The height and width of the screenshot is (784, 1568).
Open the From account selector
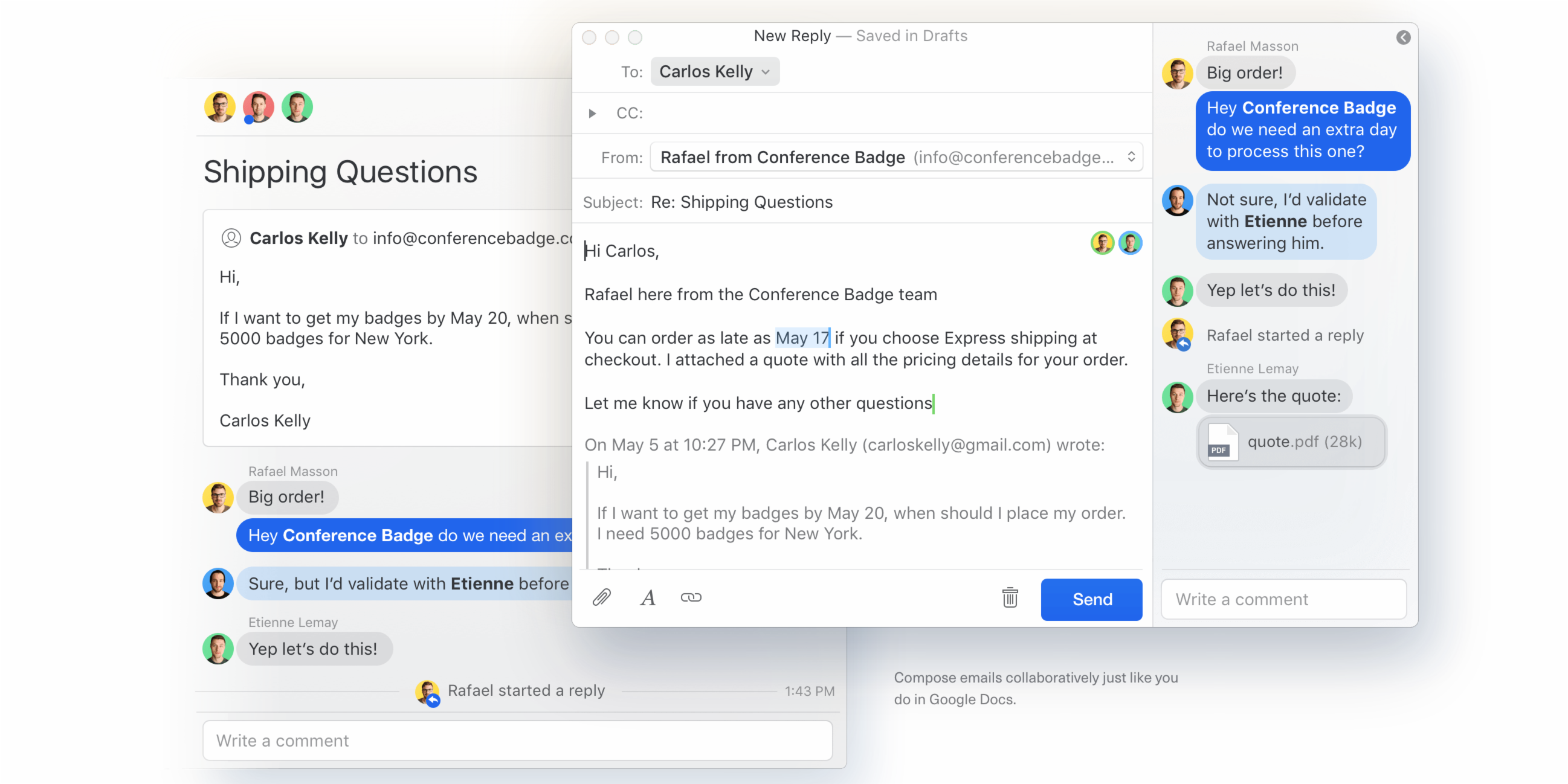[896, 157]
